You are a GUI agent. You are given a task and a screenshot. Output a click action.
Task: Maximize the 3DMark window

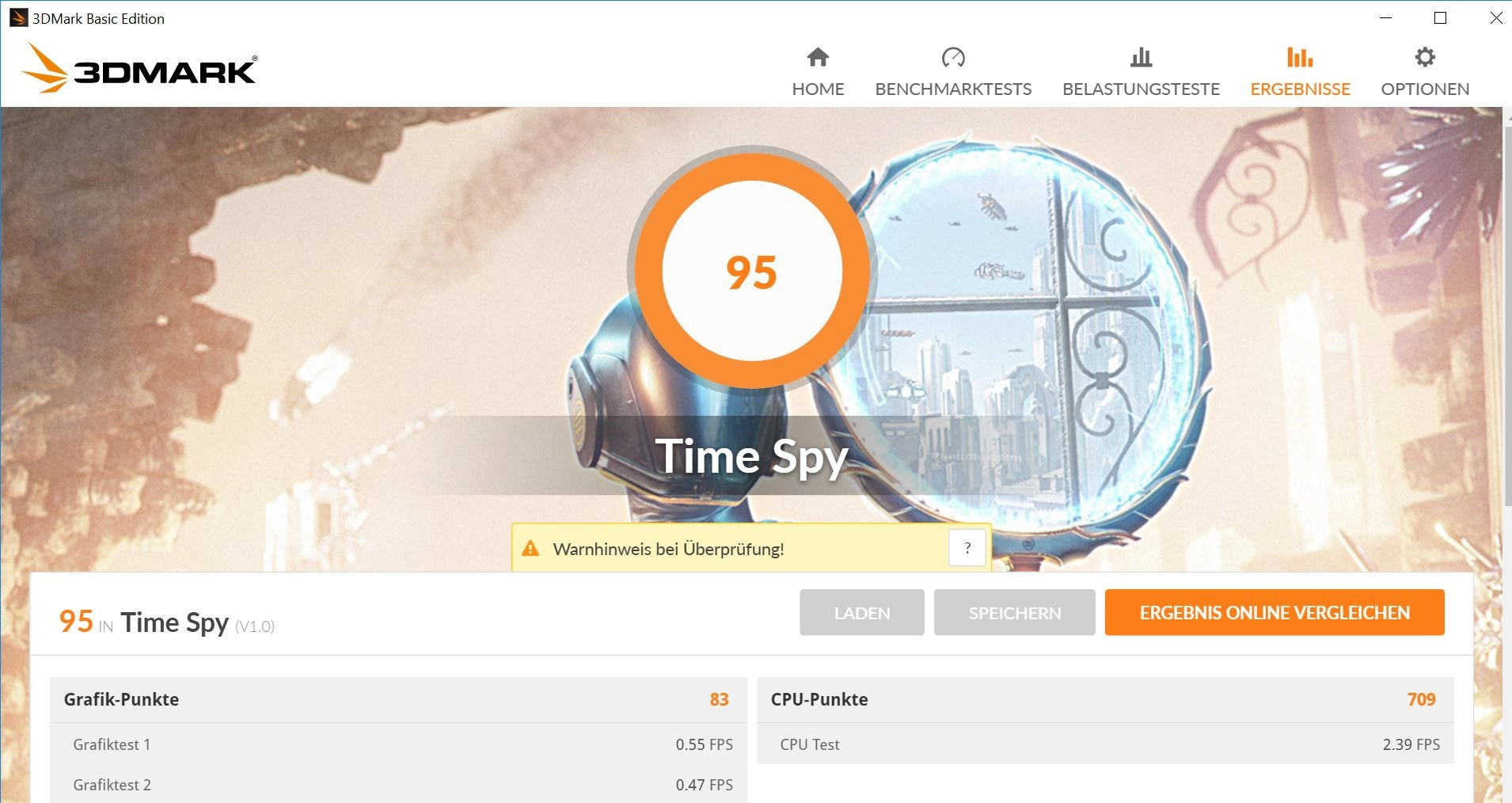coord(1441,17)
